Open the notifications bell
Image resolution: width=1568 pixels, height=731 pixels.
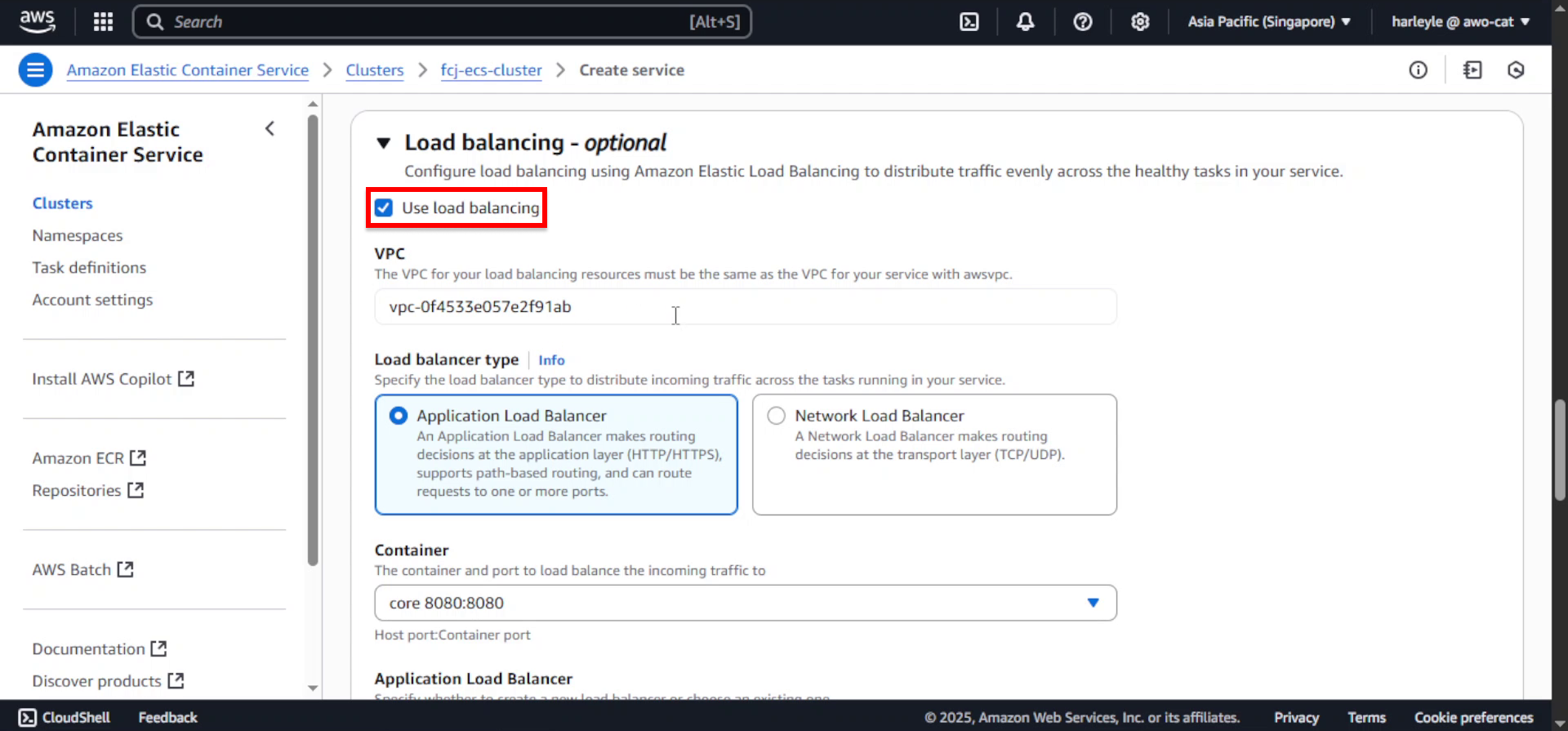pos(1025,22)
